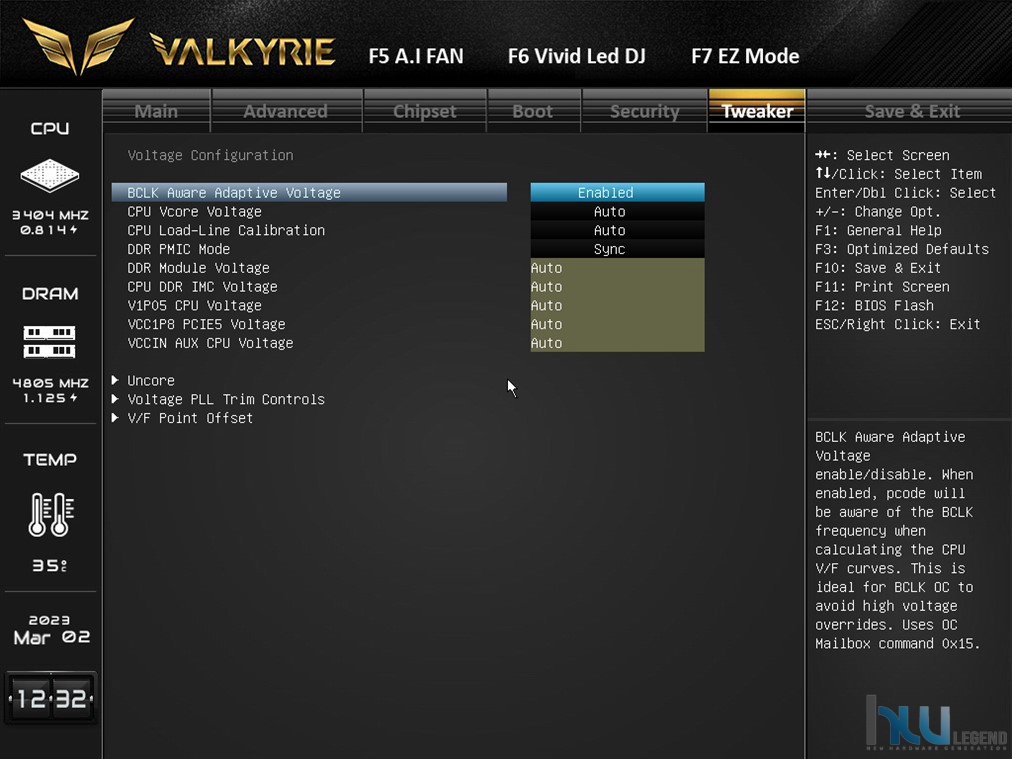Select V1P05 CPU Voltage label

[x=194, y=305]
